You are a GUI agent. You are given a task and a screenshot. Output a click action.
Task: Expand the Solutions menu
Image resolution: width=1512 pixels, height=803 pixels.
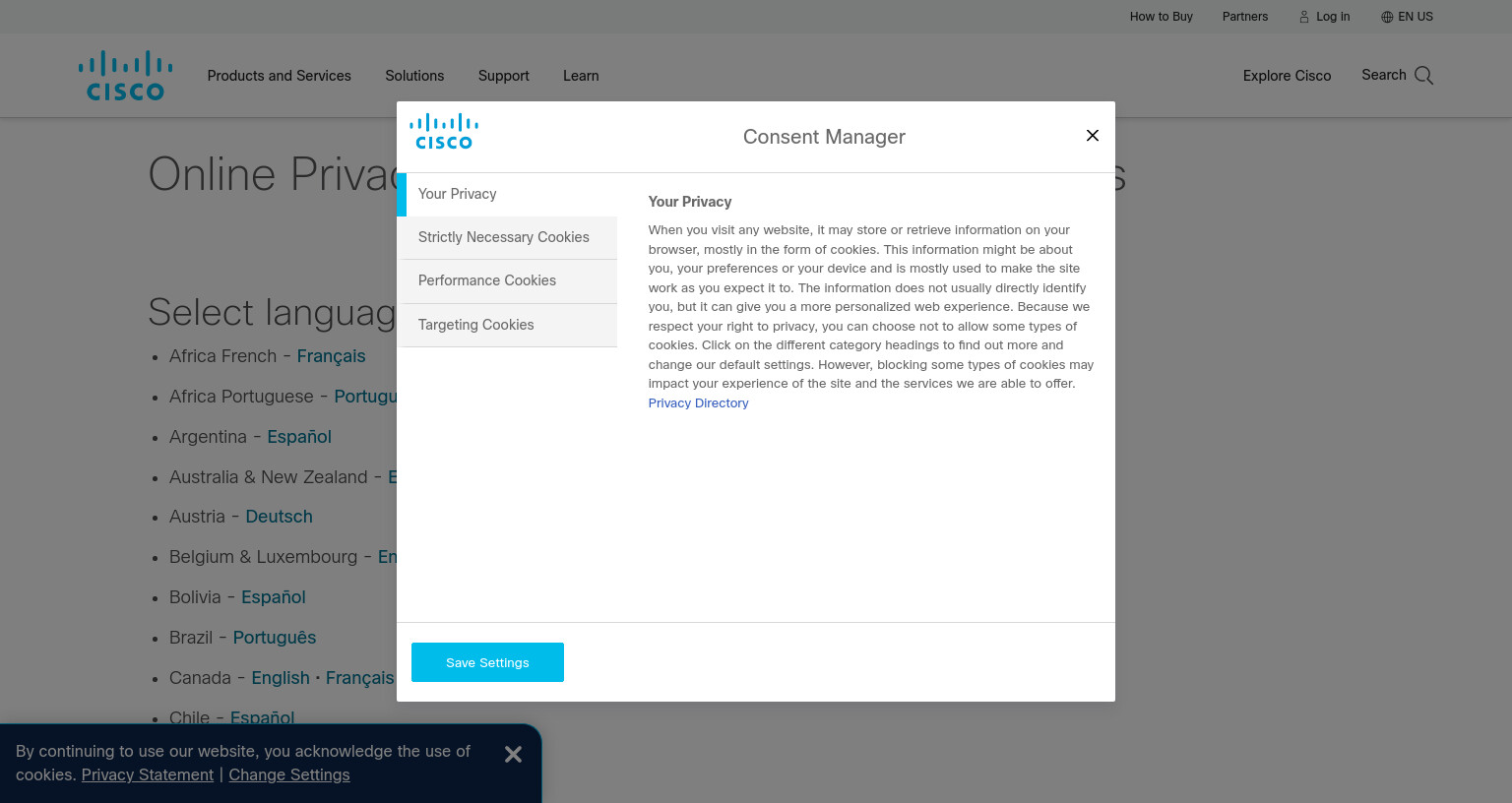tap(414, 76)
